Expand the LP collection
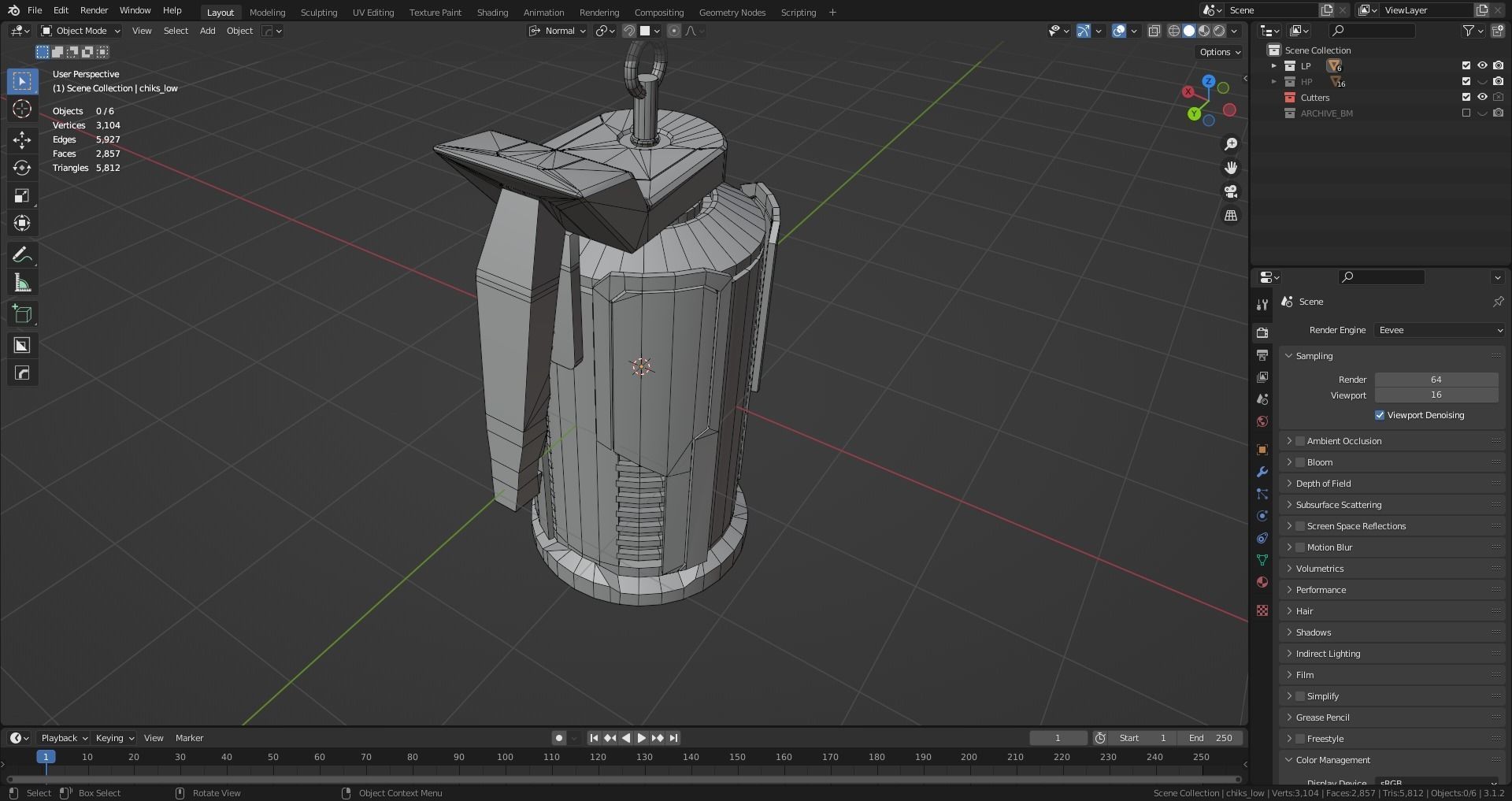 click(1273, 65)
